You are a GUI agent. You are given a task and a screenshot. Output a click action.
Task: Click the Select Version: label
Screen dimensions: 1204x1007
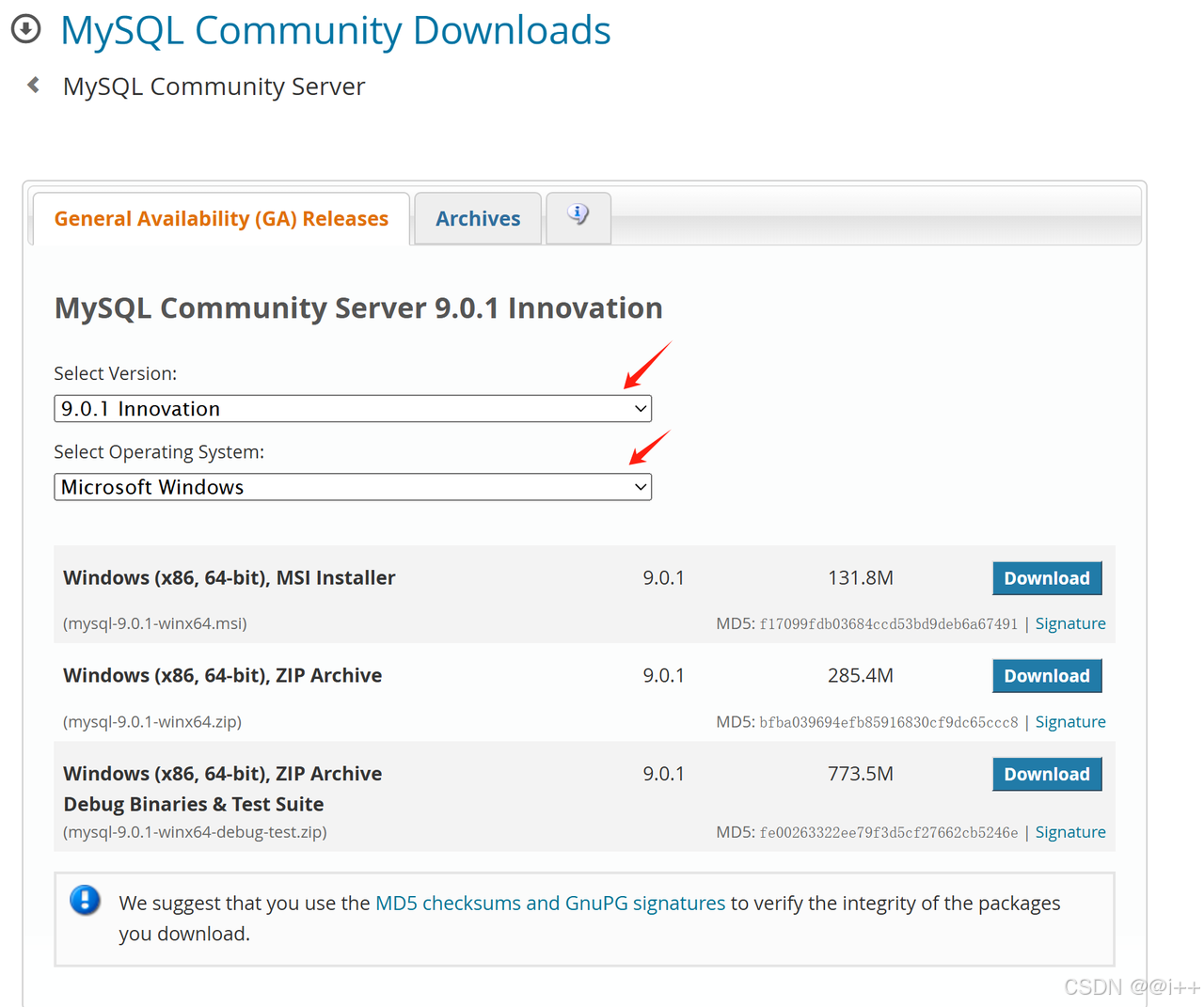[116, 373]
